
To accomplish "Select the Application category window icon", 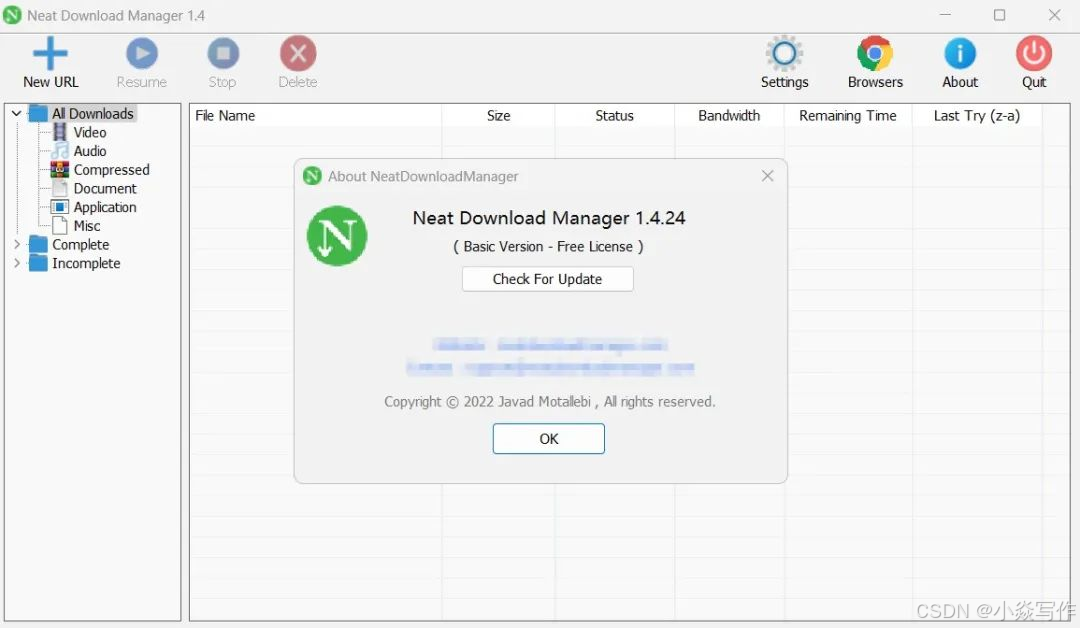I will tap(60, 207).
